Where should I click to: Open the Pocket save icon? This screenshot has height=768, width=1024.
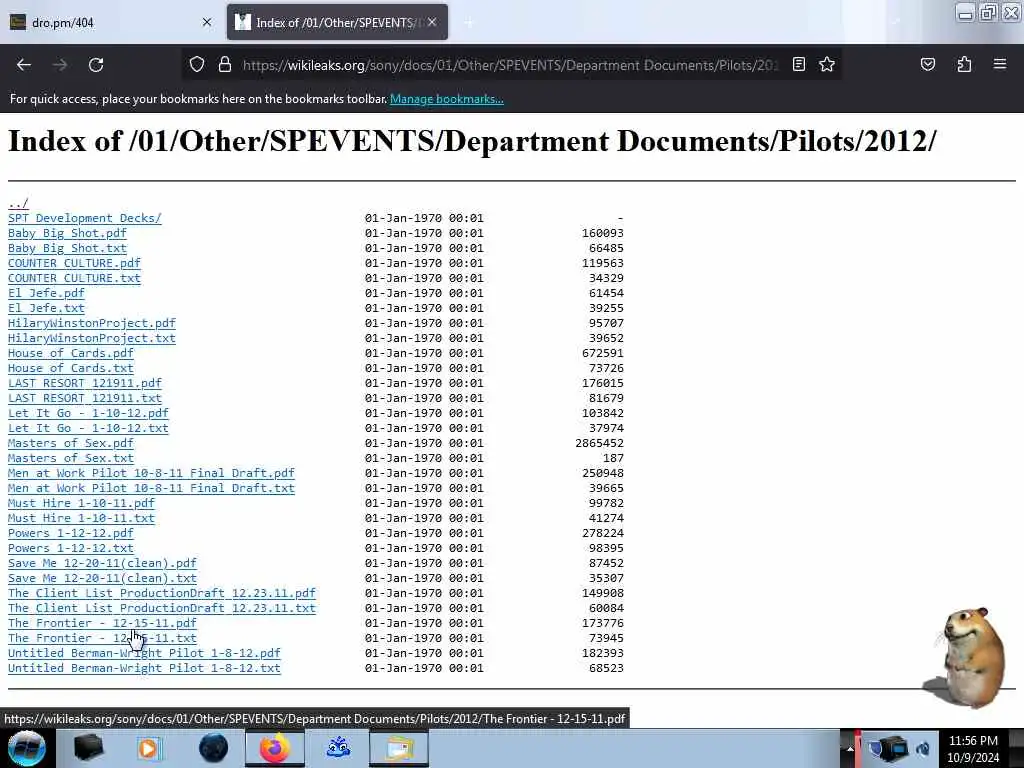pyautogui.click(x=927, y=64)
